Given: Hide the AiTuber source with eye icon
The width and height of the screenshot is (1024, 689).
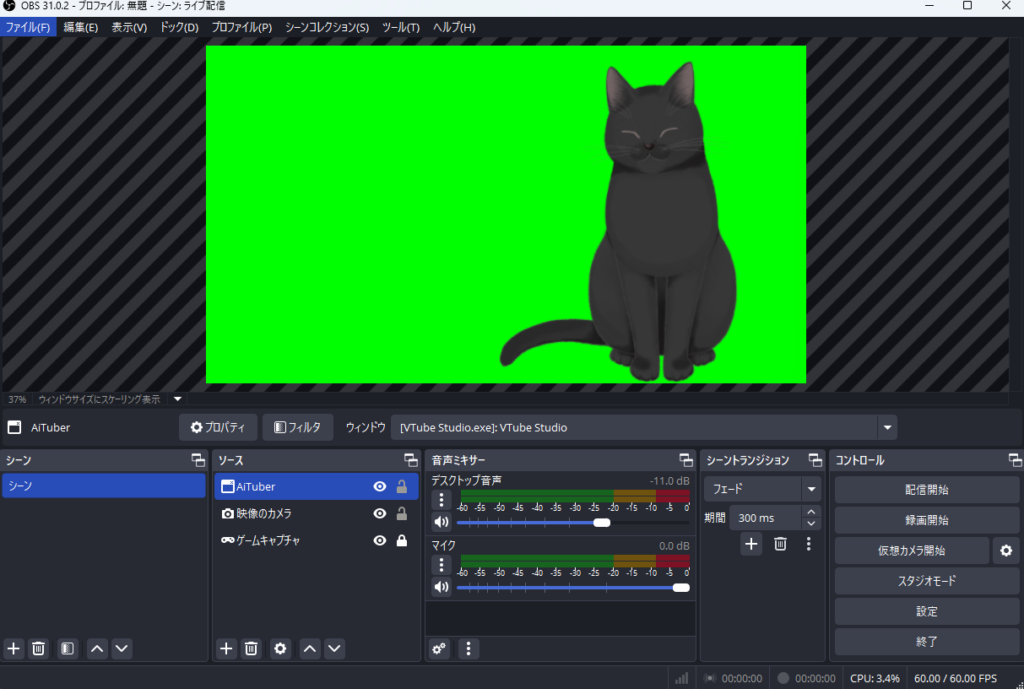Looking at the screenshot, I should click(x=380, y=487).
